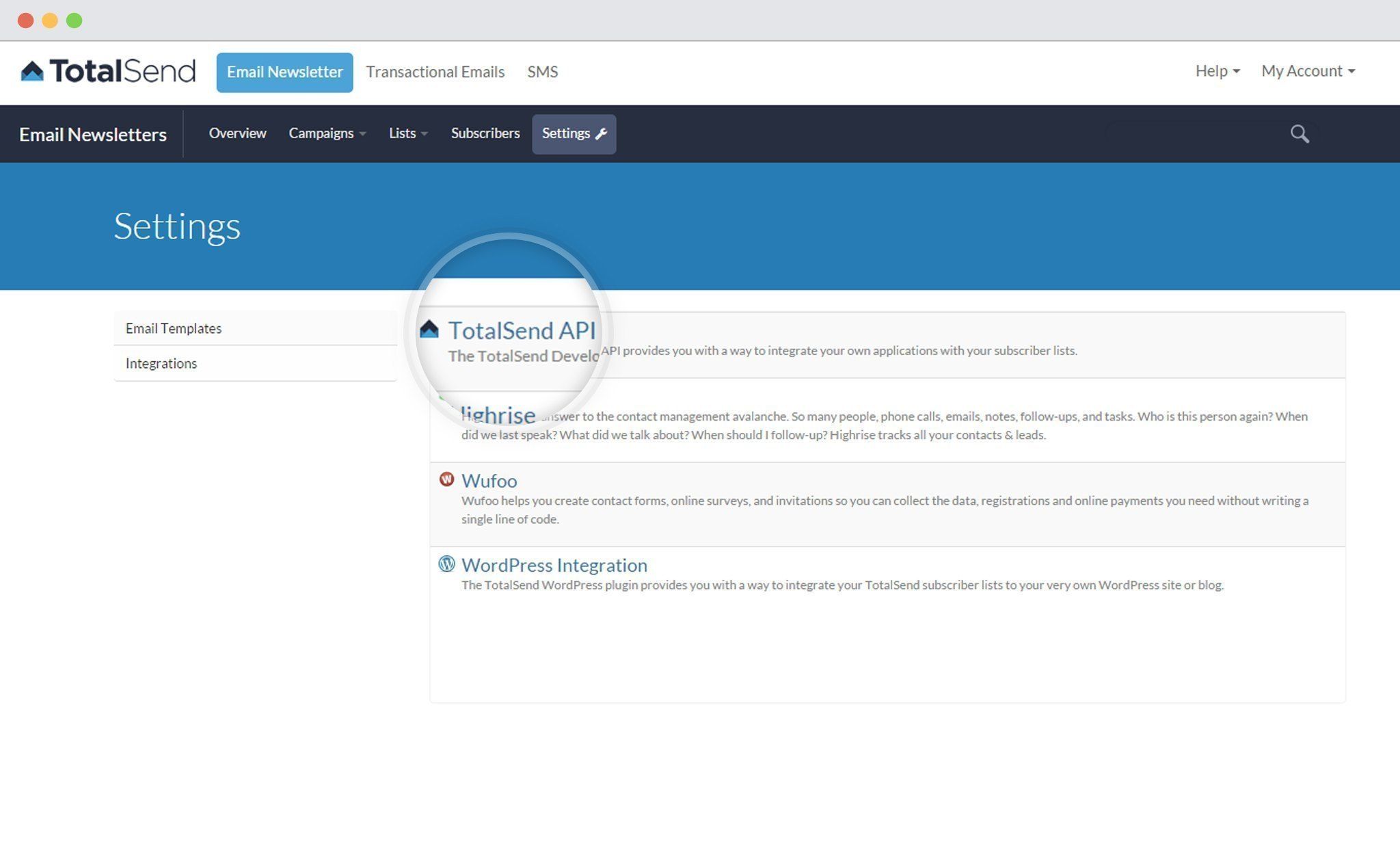Click the search magnifier icon
The width and height of the screenshot is (1400, 861).
1300,134
